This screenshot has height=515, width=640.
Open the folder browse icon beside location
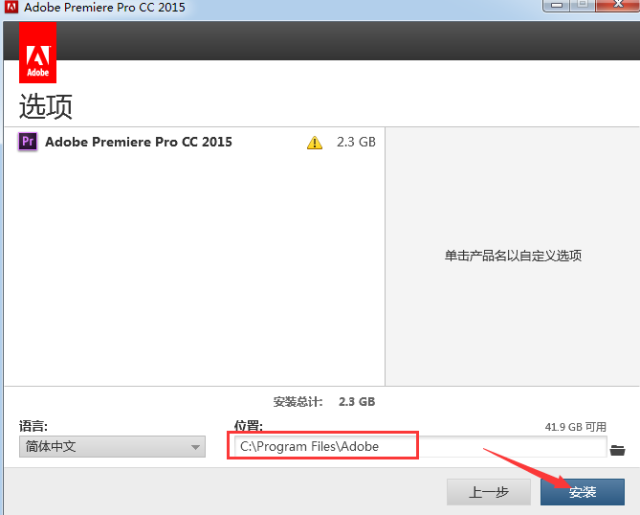coord(617,449)
